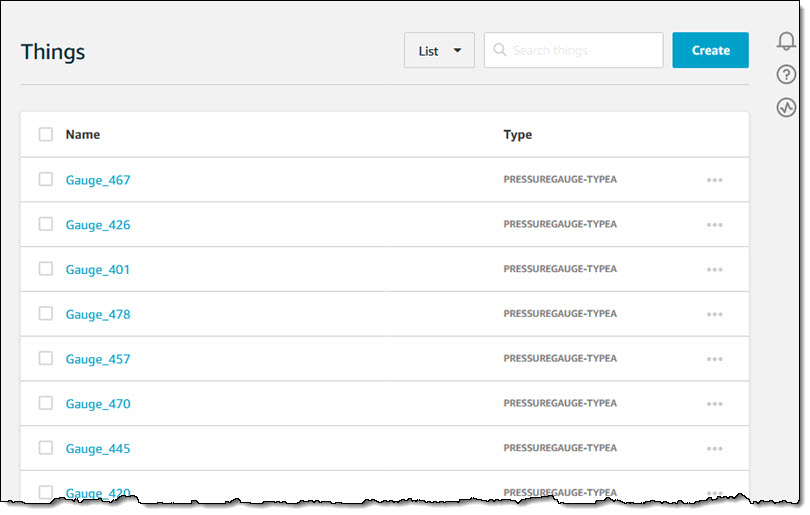Click the help question mark icon
Screen dimensions: 810x515
(786, 75)
